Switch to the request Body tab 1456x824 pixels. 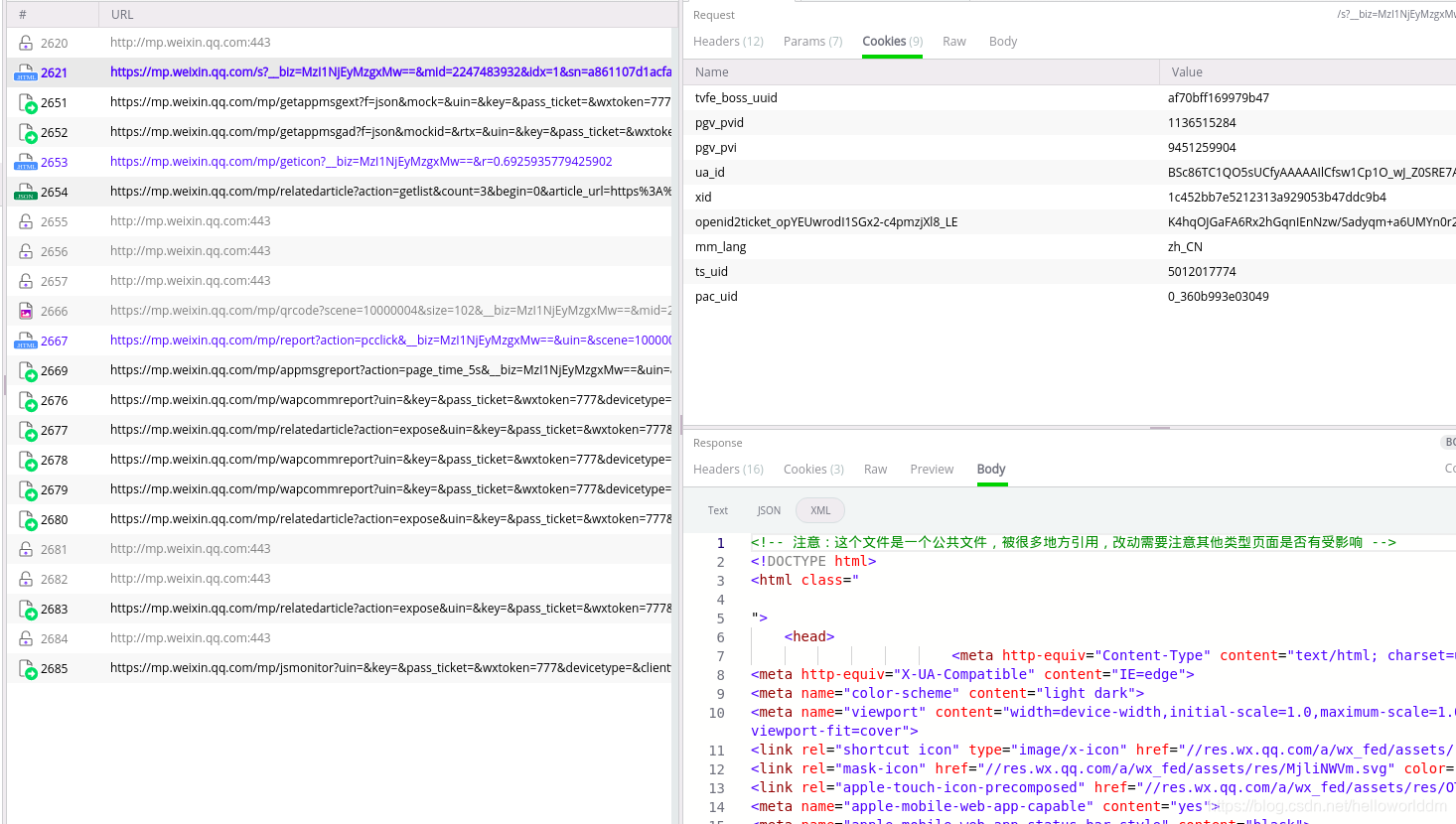[1003, 42]
